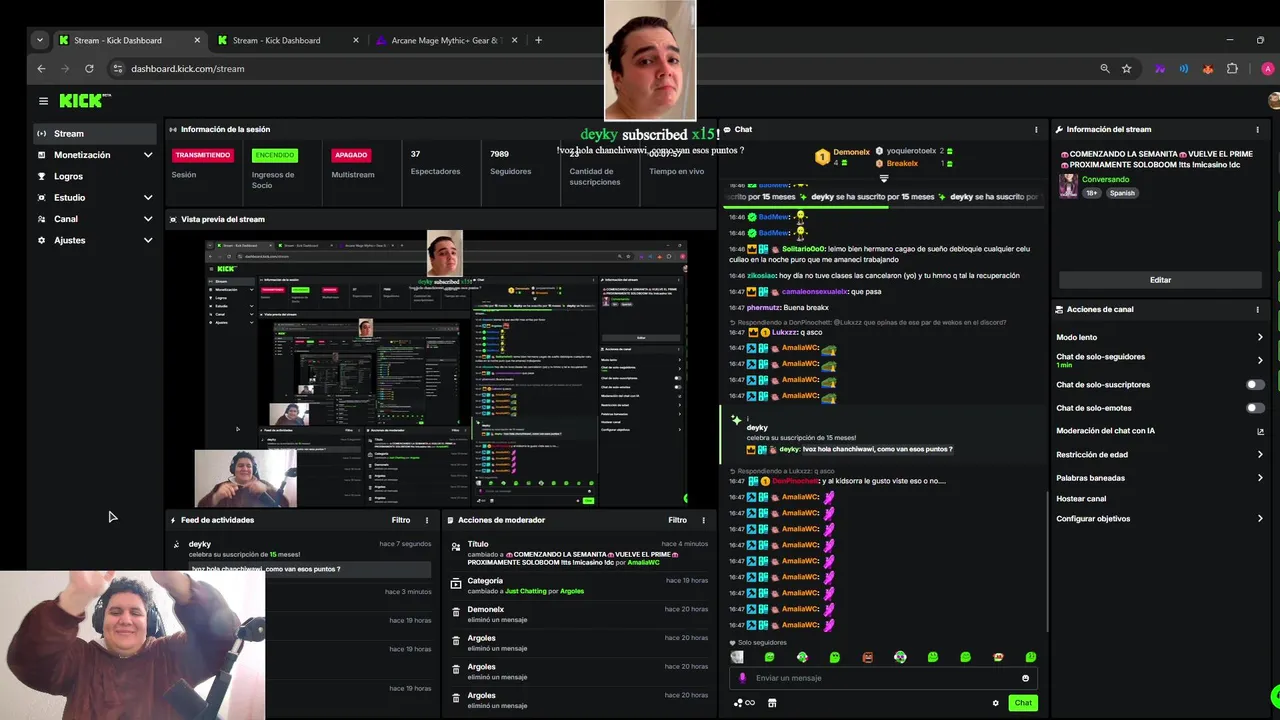Screen dimensions: 1280x720
Task: Select the first grey emote in emote row
Action: [x=737, y=657]
